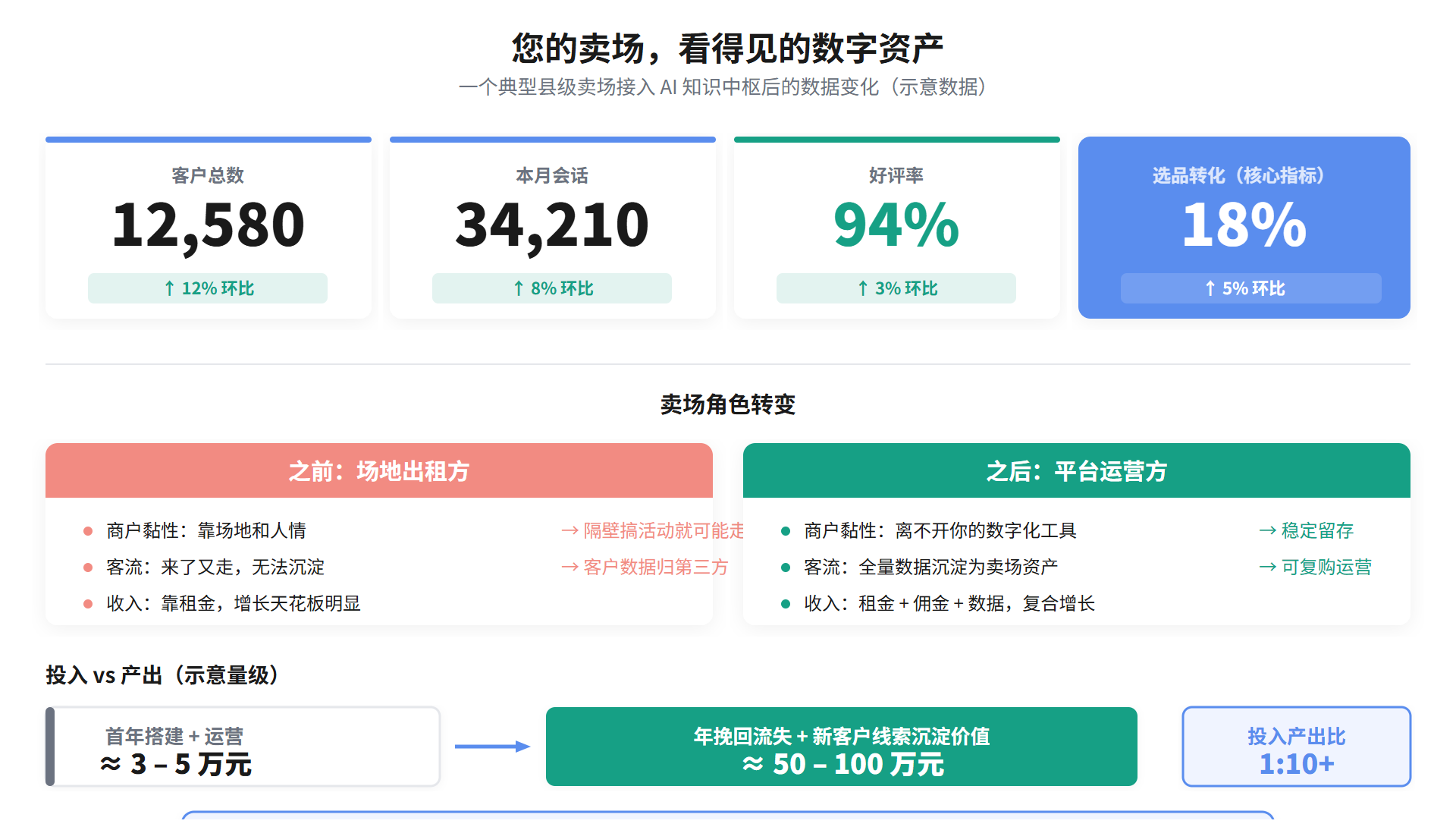Select the ≈ 3 – 5 万元 cost value

point(176,764)
